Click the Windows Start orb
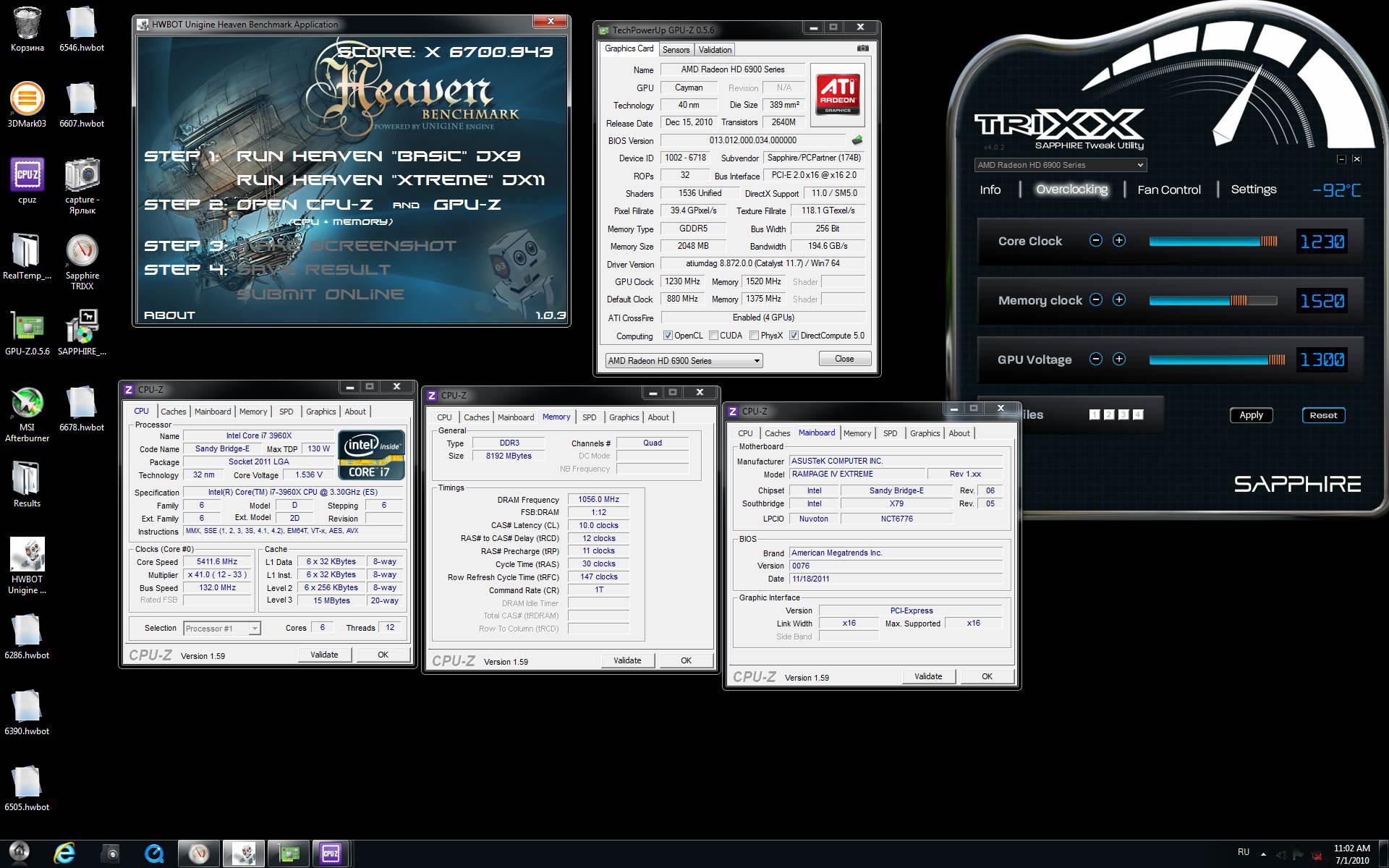1389x868 pixels. 19,854
